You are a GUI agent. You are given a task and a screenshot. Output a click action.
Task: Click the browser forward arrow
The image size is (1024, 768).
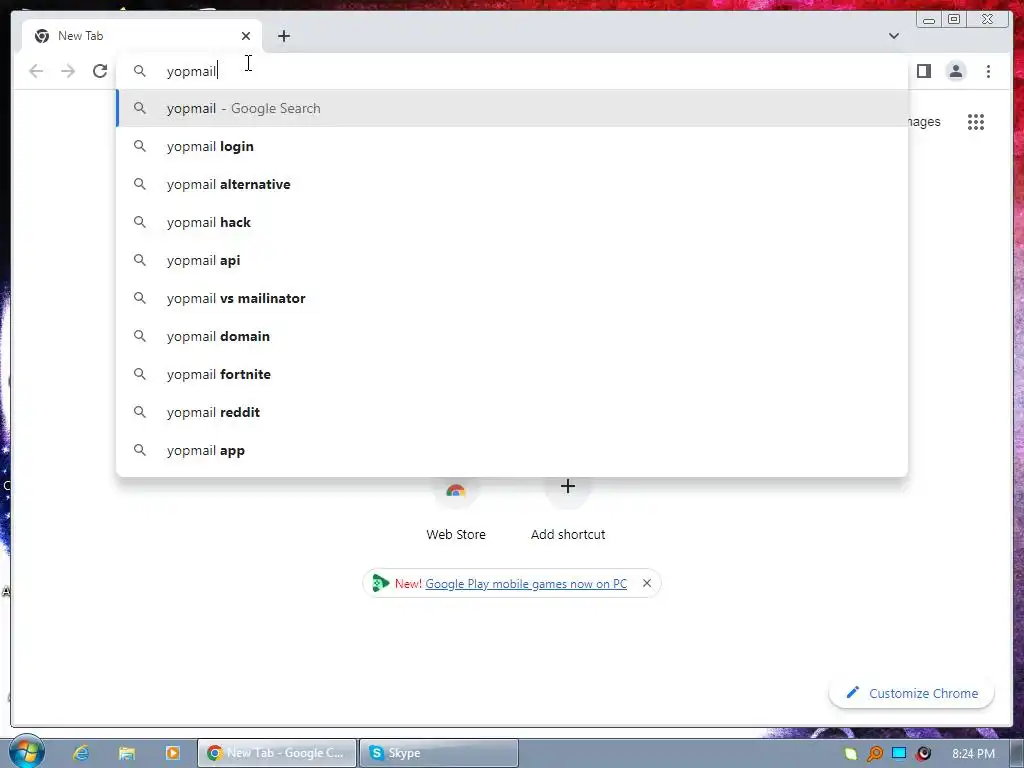click(x=68, y=71)
